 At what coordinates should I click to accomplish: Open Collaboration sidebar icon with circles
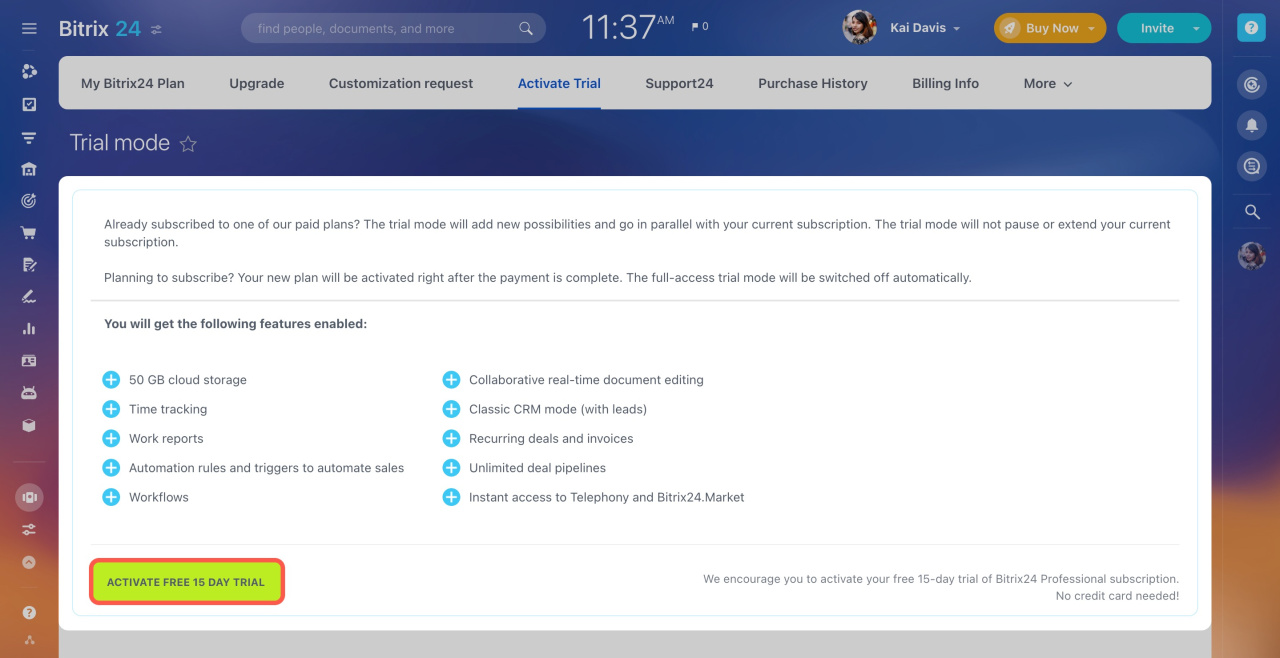29,71
